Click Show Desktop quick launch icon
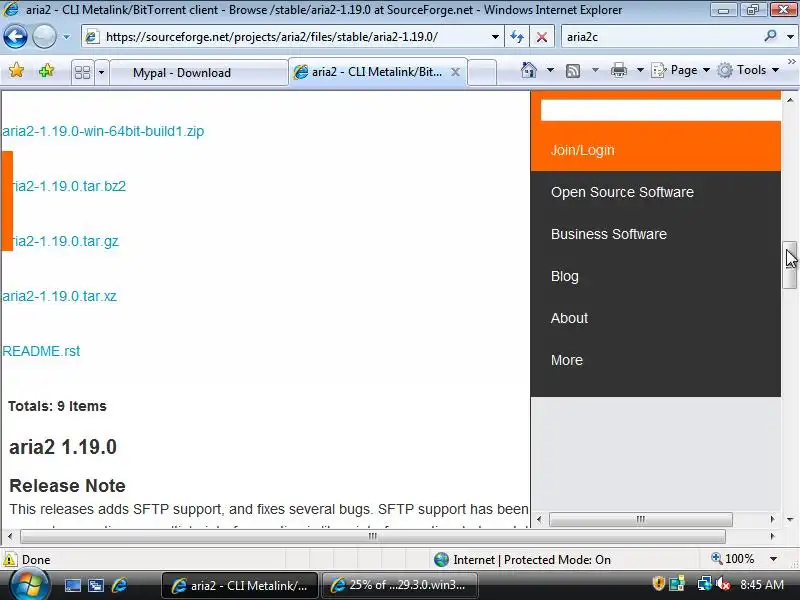The width and height of the screenshot is (800, 600). click(72, 586)
